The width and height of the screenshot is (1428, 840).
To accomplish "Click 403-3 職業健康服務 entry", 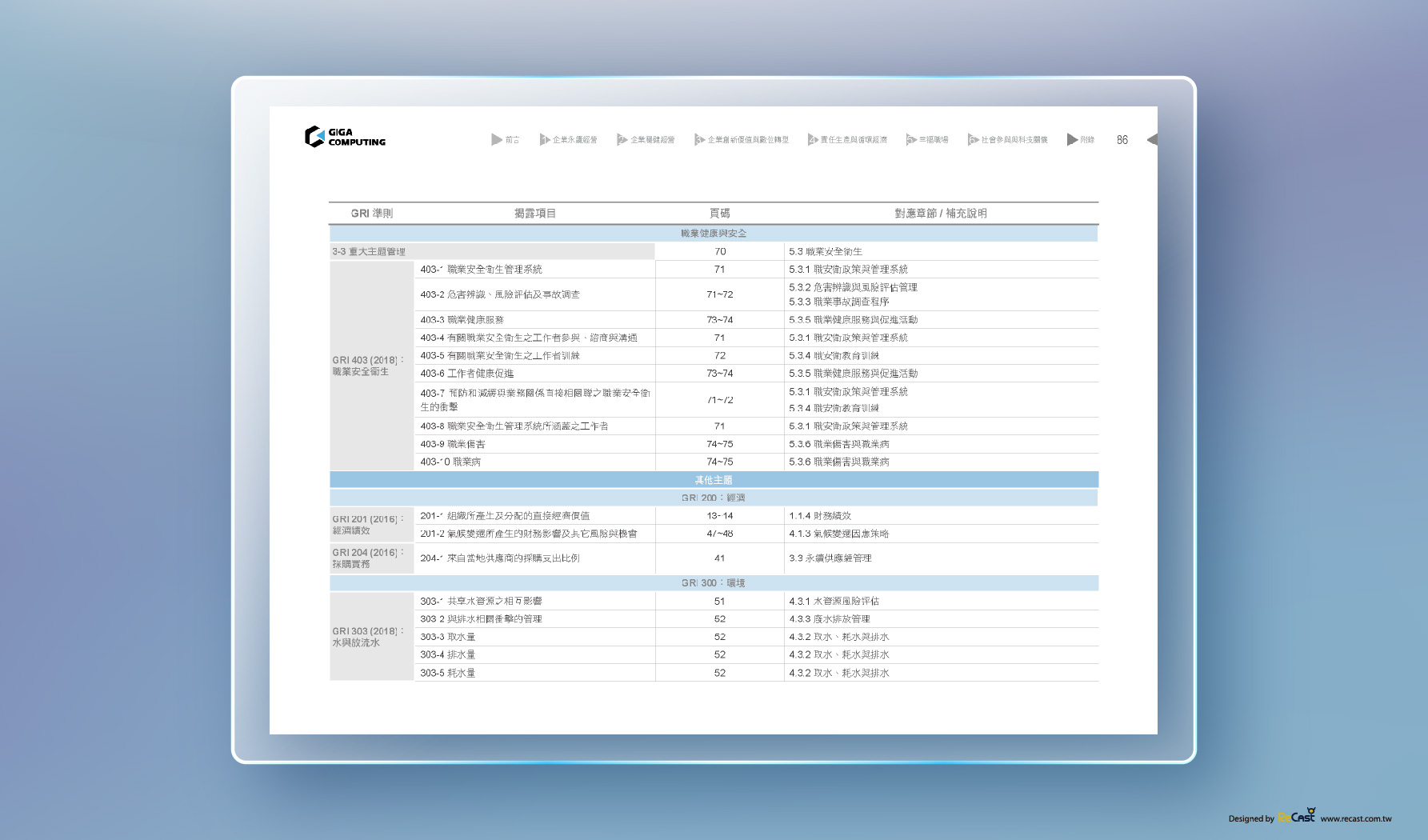I will pyautogui.click(x=462, y=319).
